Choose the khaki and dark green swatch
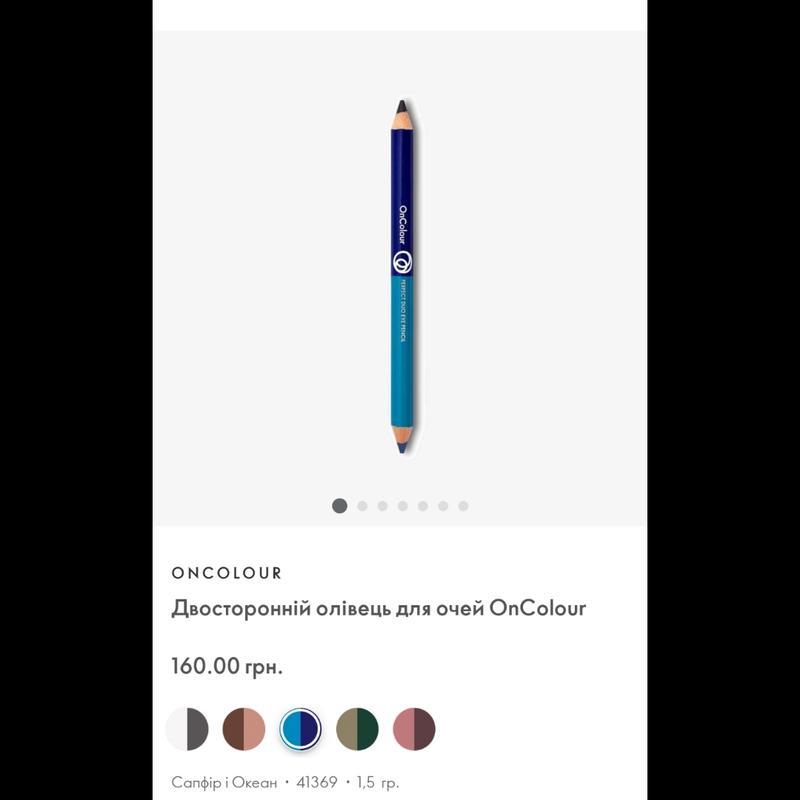Viewport: 800px width, 800px height. coord(357,729)
